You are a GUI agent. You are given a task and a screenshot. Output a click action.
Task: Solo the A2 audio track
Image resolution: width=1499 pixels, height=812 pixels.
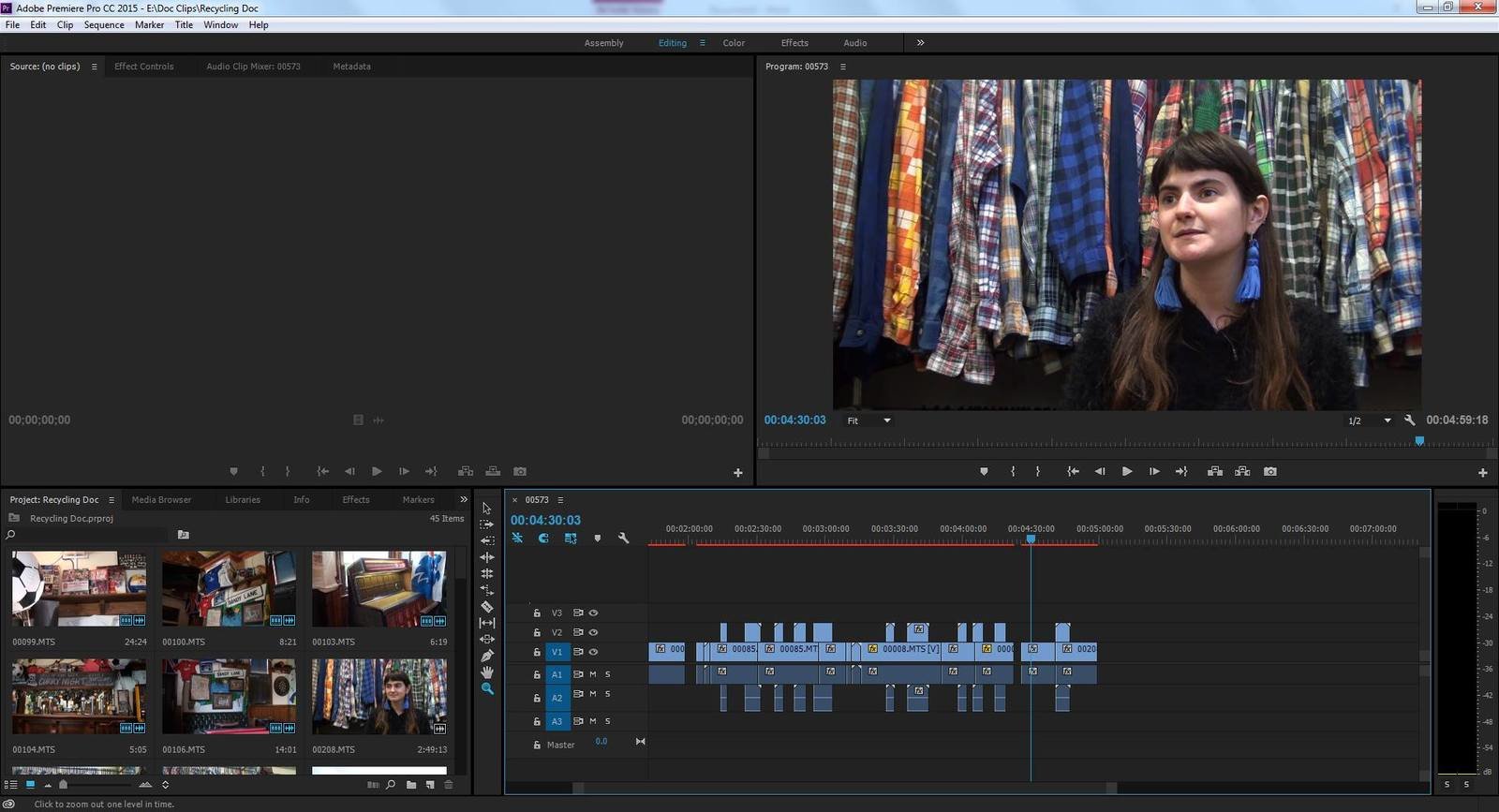(608, 694)
